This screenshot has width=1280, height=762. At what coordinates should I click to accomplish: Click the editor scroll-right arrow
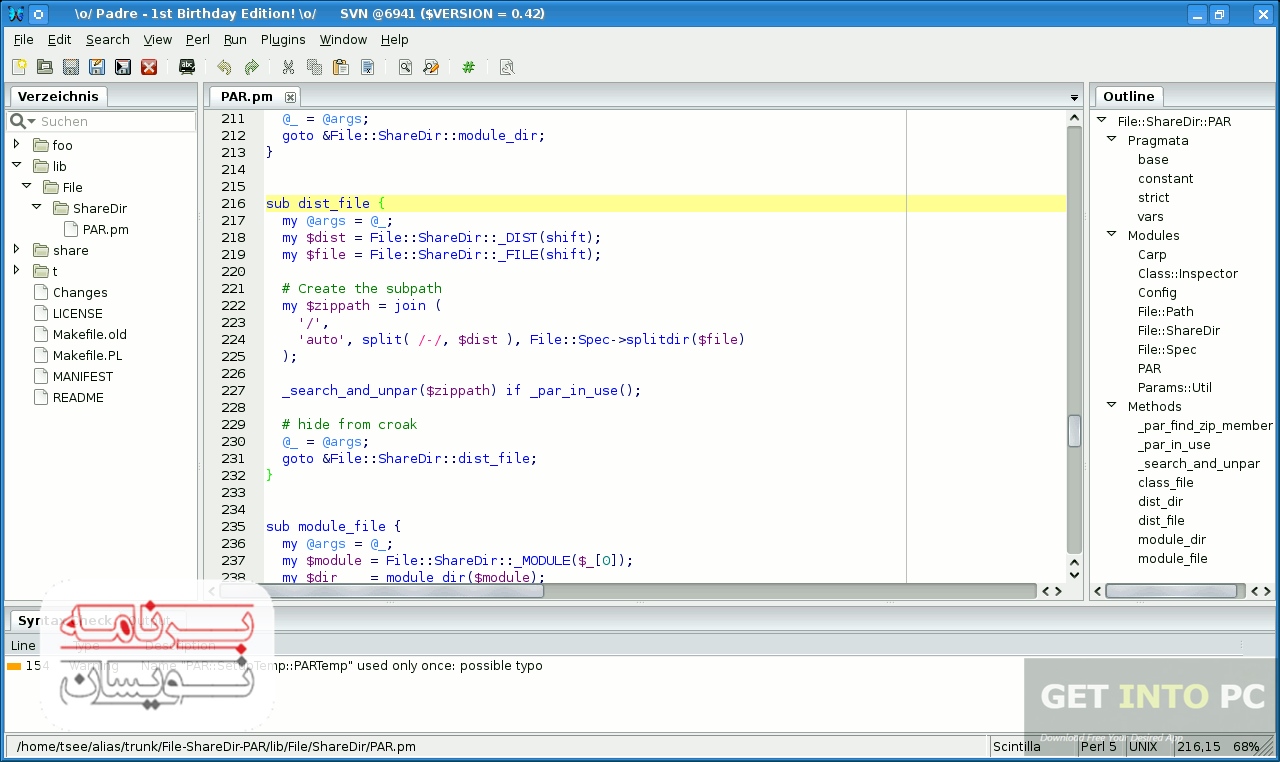[x=1058, y=591]
